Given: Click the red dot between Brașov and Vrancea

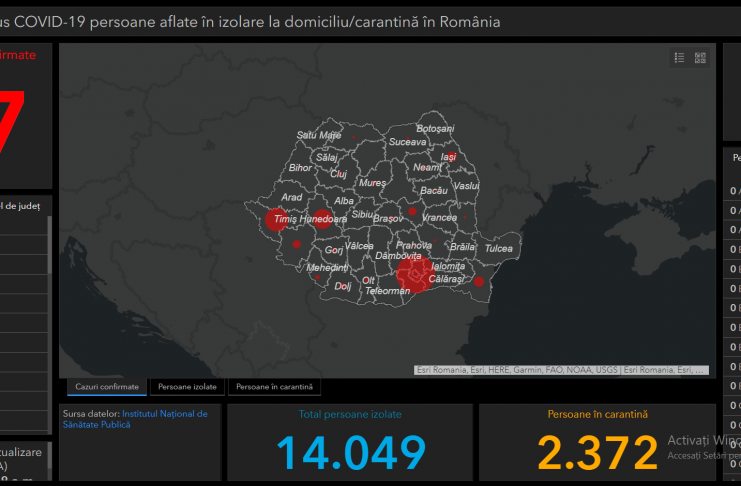Looking at the screenshot, I should 411,212.
